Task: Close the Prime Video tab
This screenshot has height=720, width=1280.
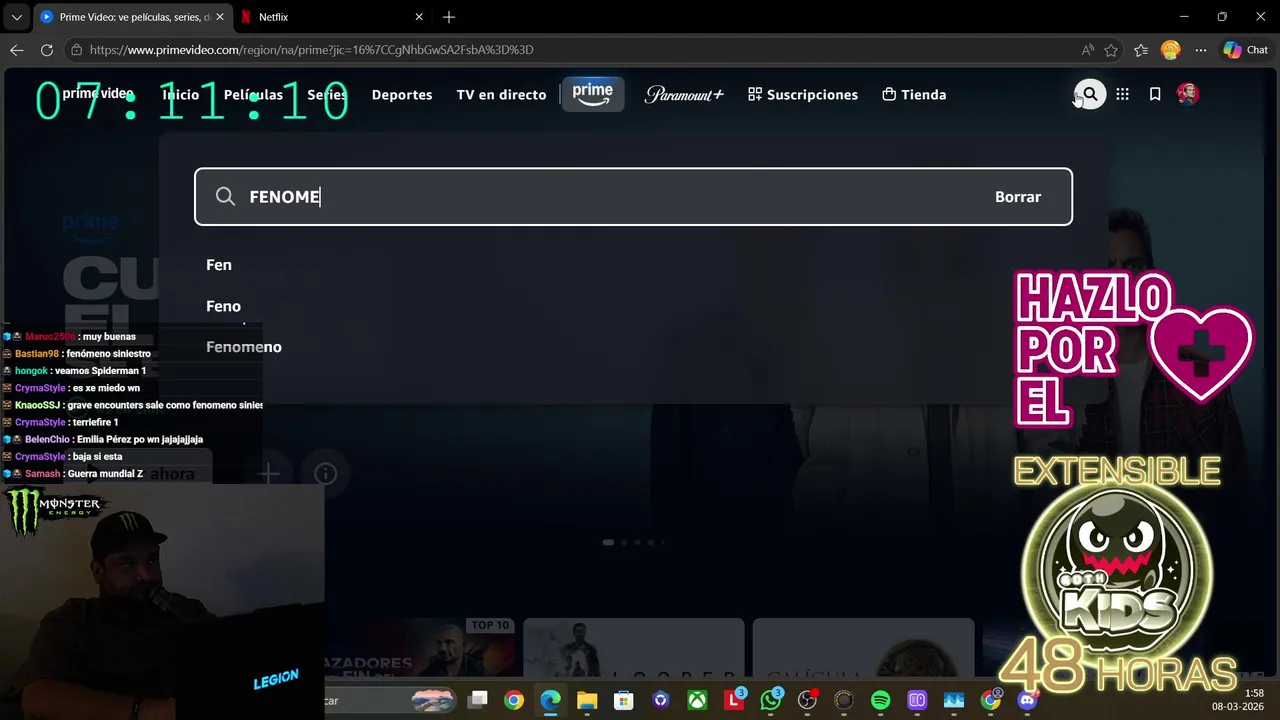Action: point(219,17)
